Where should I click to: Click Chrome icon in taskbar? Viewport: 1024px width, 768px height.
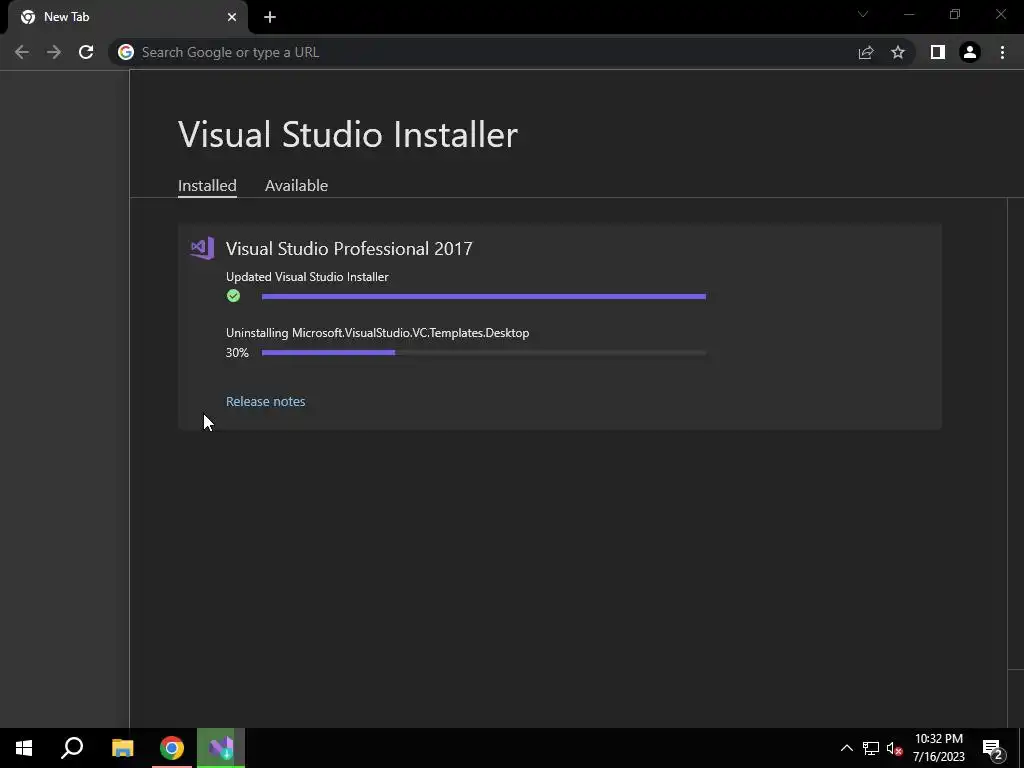[x=172, y=748]
